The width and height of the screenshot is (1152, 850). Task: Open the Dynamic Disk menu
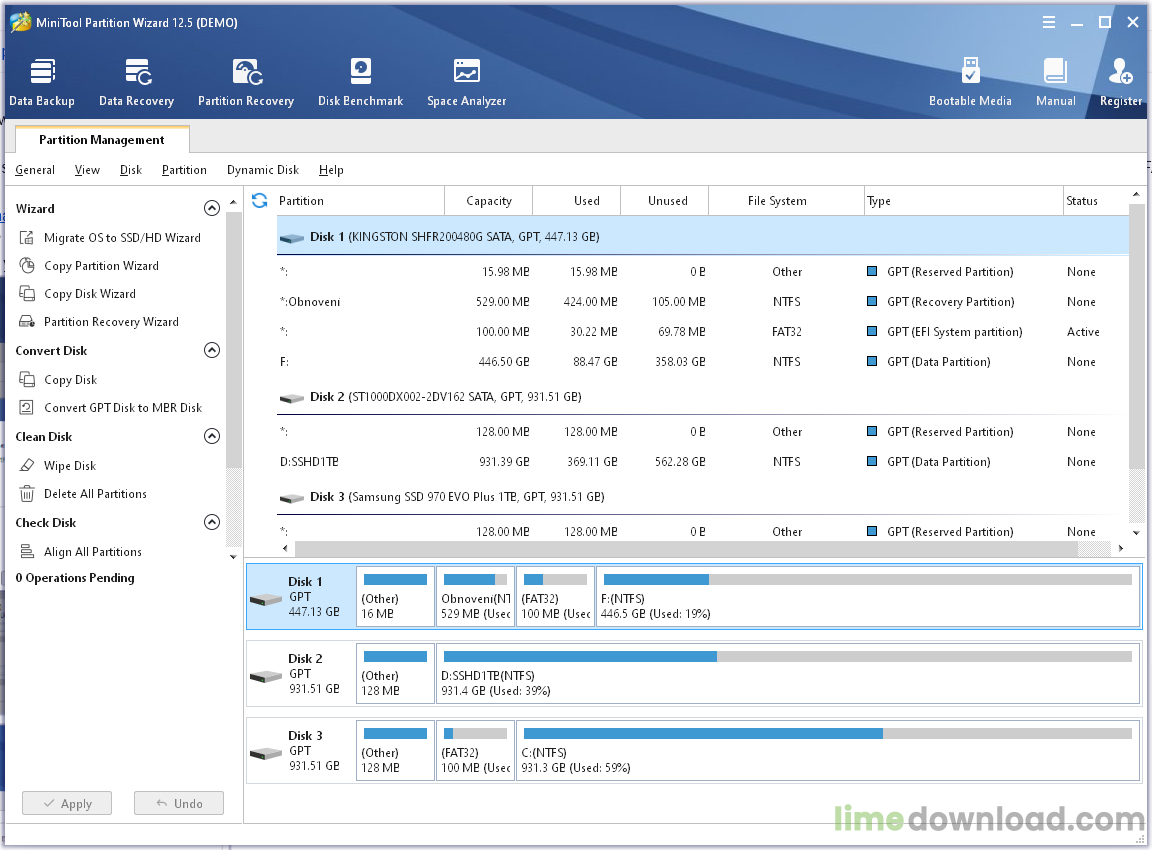pyautogui.click(x=262, y=170)
